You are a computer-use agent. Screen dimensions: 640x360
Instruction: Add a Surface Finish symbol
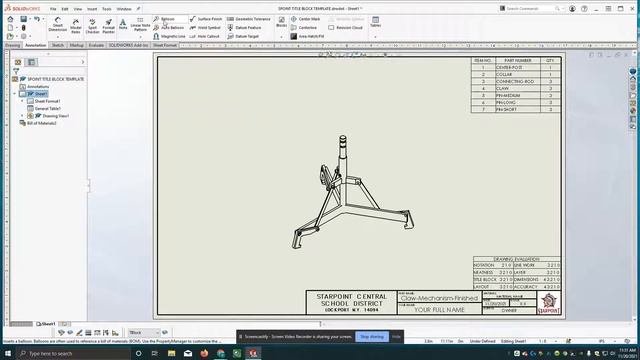point(206,19)
